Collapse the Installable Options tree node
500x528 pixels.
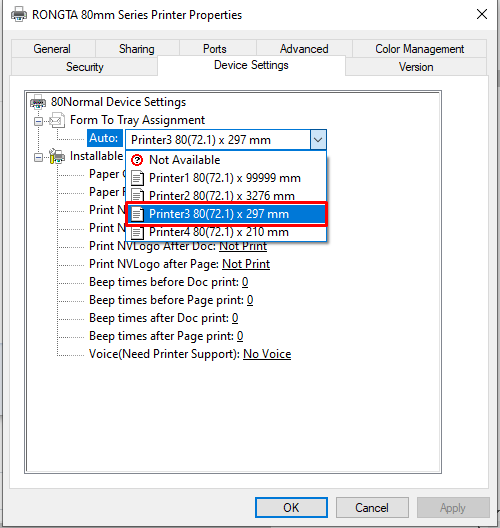coord(38,157)
